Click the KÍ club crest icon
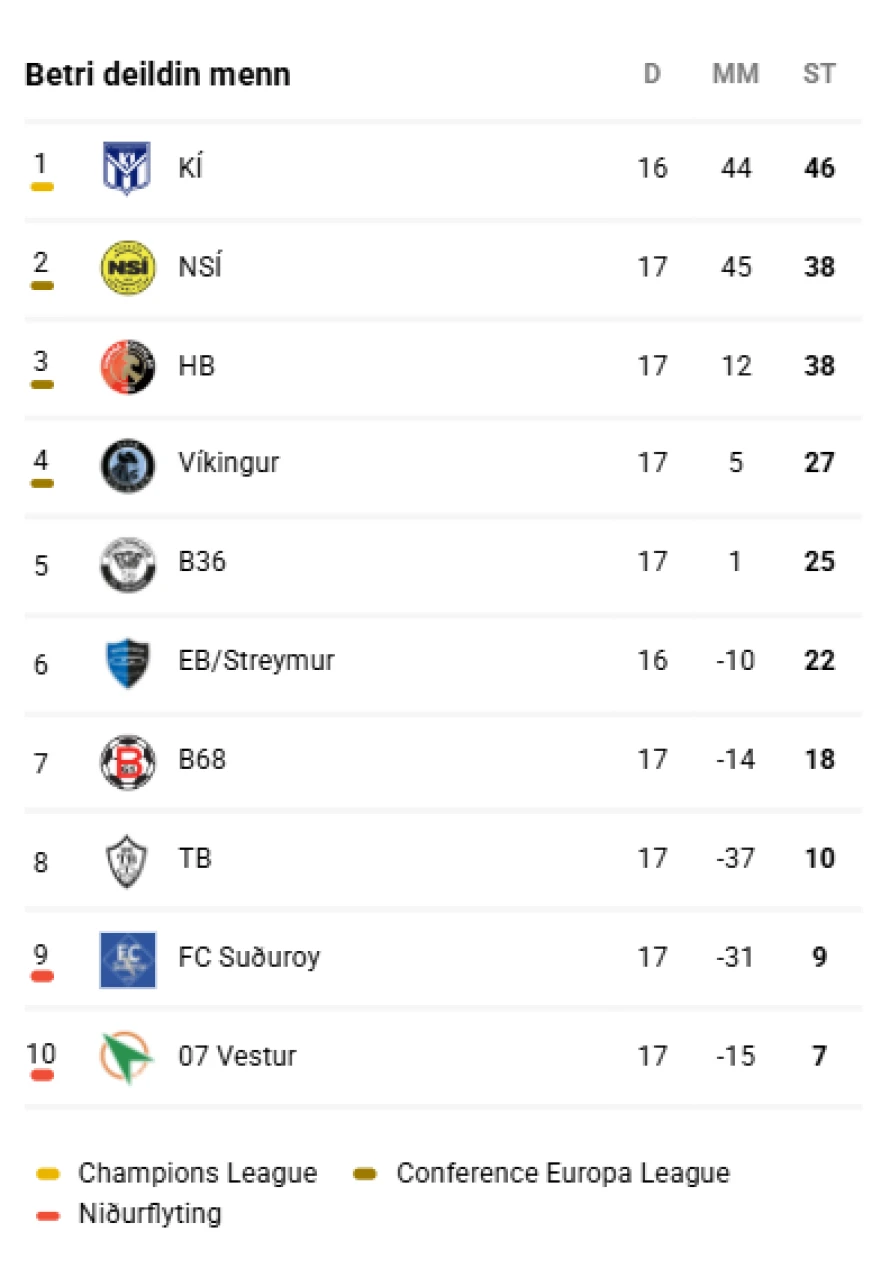 tap(127, 168)
